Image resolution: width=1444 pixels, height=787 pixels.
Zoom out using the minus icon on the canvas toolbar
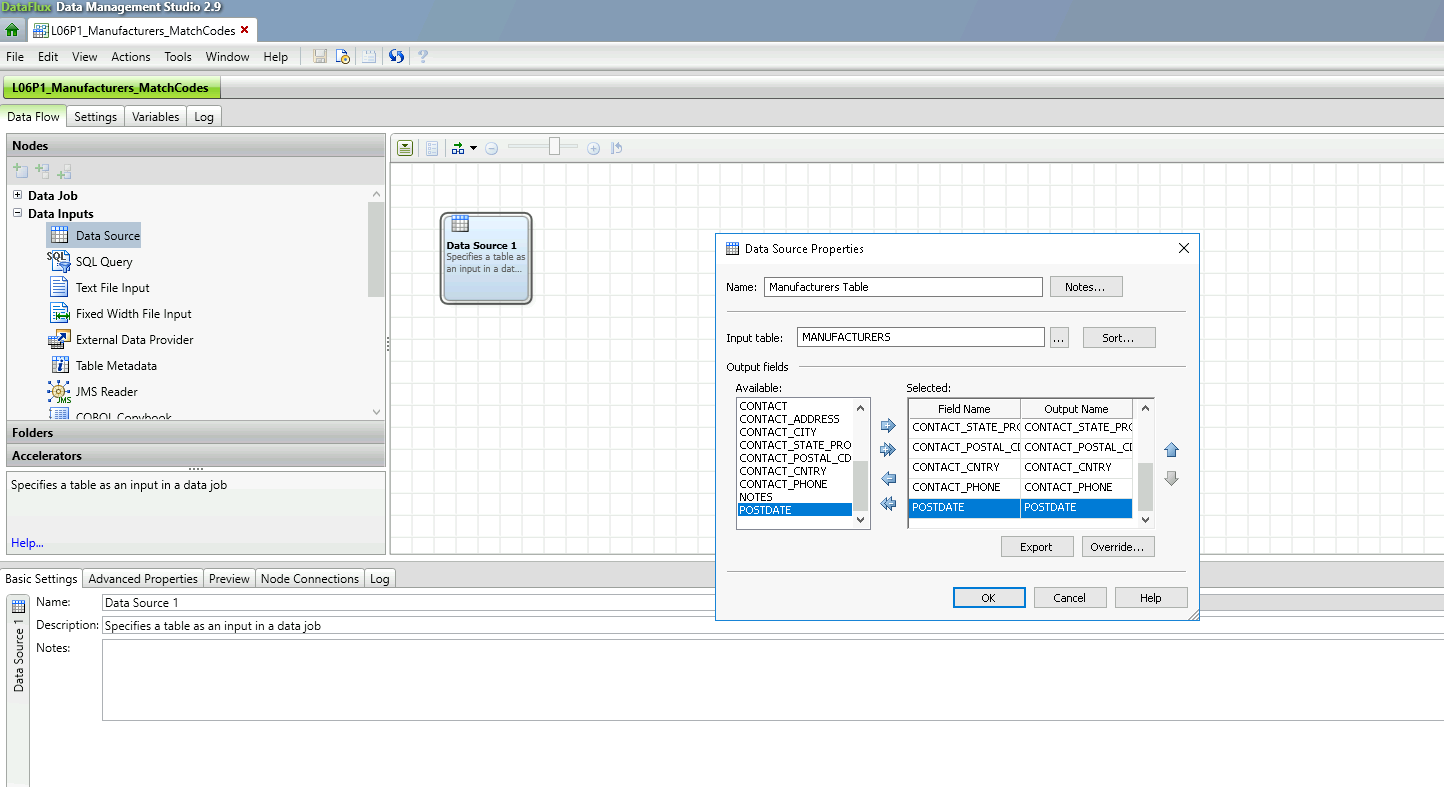[x=491, y=148]
